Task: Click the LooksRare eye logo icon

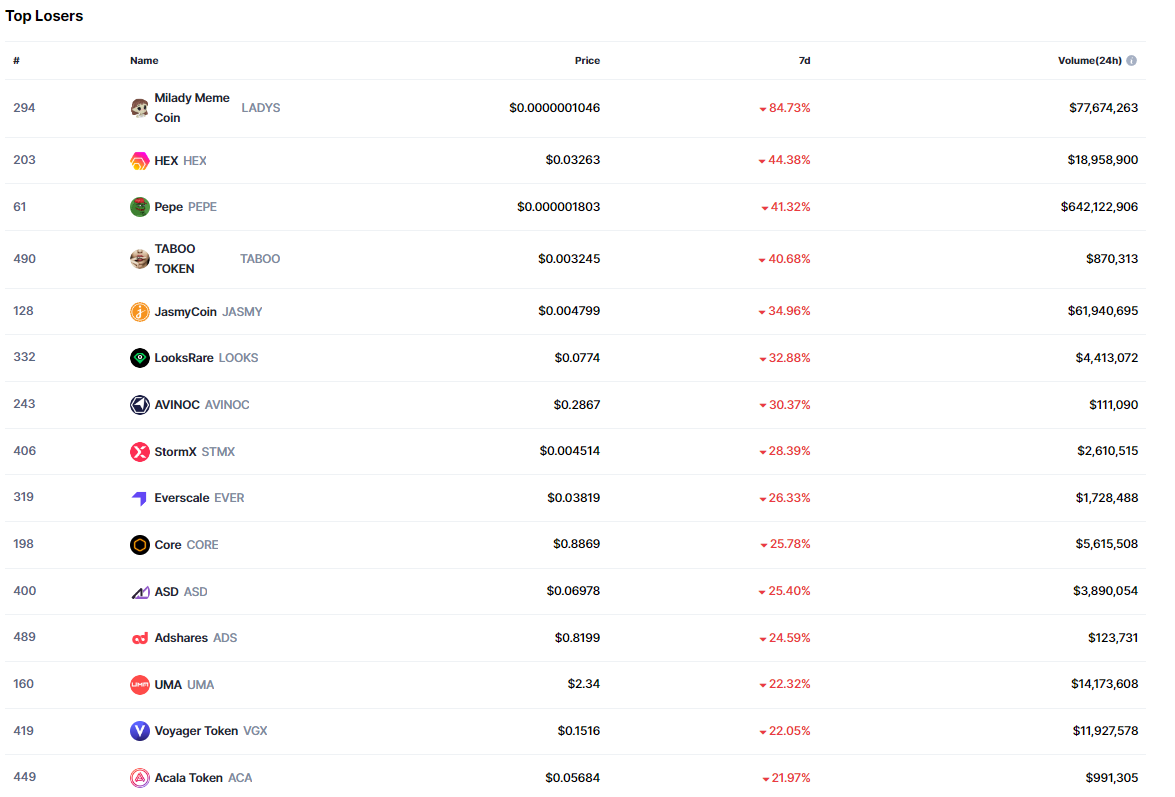Action: (x=140, y=358)
